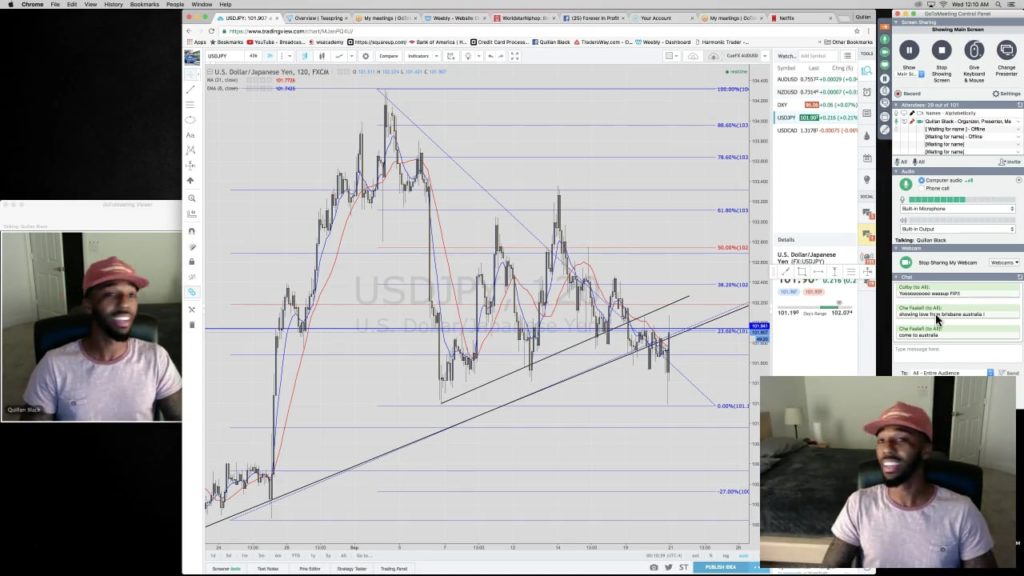Click the Stop Showing Screen button
The width and height of the screenshot is (1024, 576).
tap(941, 50)
